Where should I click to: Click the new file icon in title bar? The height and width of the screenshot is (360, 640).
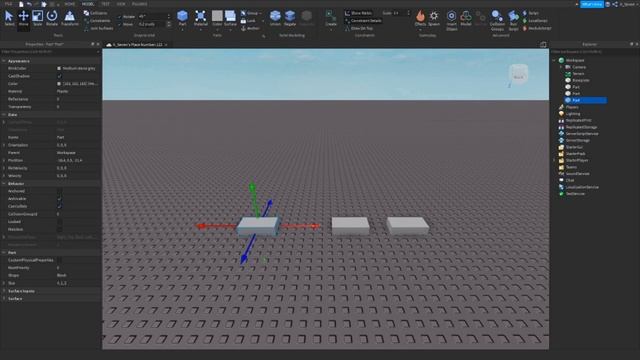[21, 4]
